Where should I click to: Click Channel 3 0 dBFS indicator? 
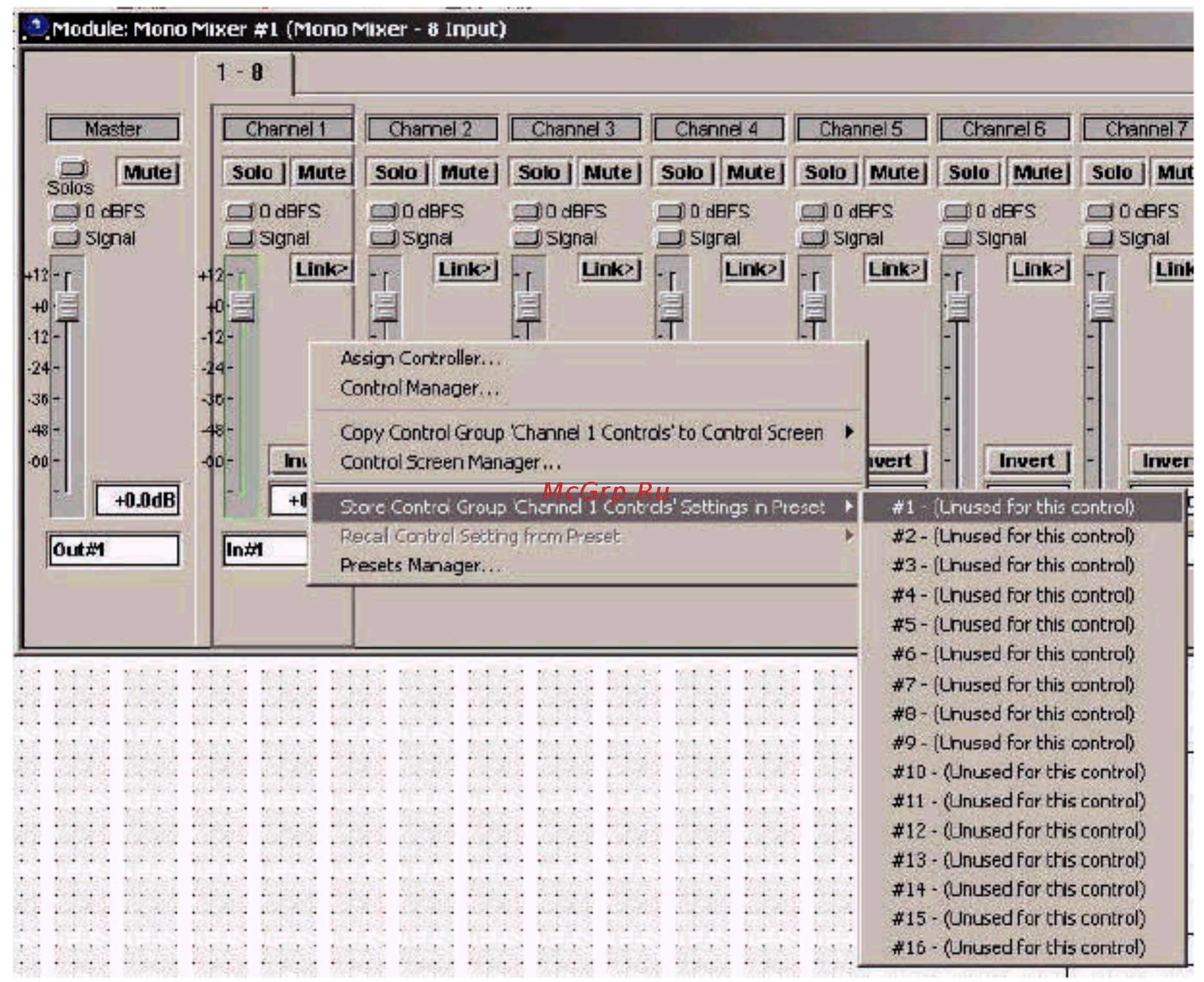tap(527, 211)
